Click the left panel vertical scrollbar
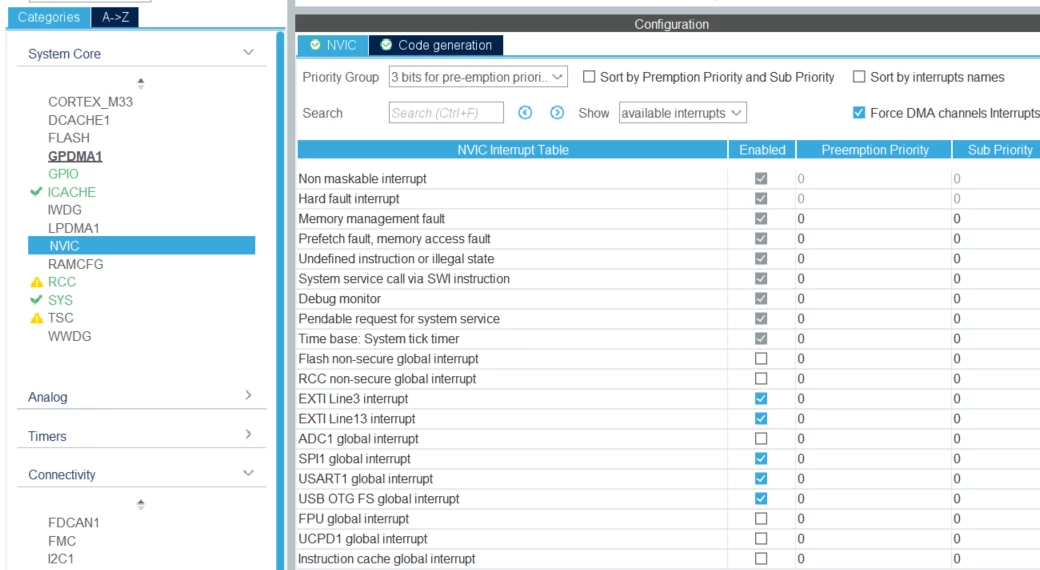The height and width of the screenshot is (570, 1040). click(x=281, y=299)
